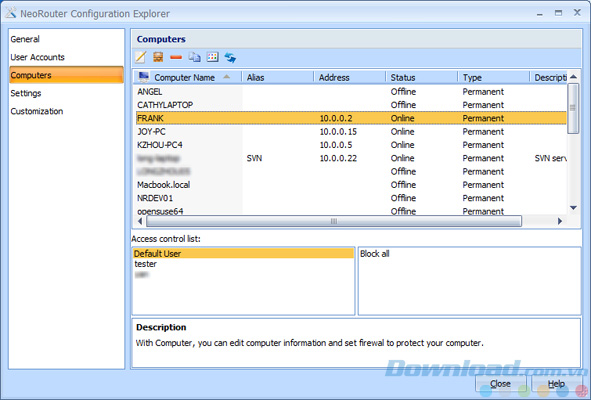
Task: Click the Block all rule entry
Action: 375,254
